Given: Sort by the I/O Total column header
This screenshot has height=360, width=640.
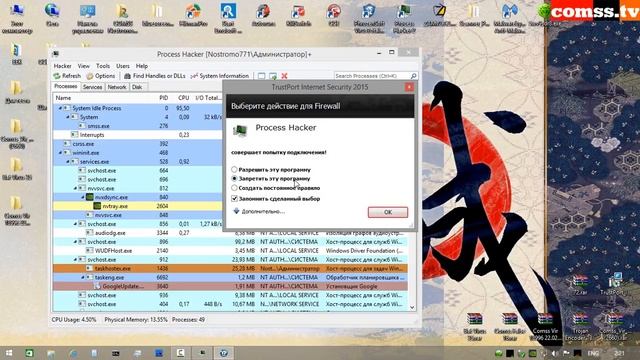Looking at the screenshot, I should tap(208, 98).
